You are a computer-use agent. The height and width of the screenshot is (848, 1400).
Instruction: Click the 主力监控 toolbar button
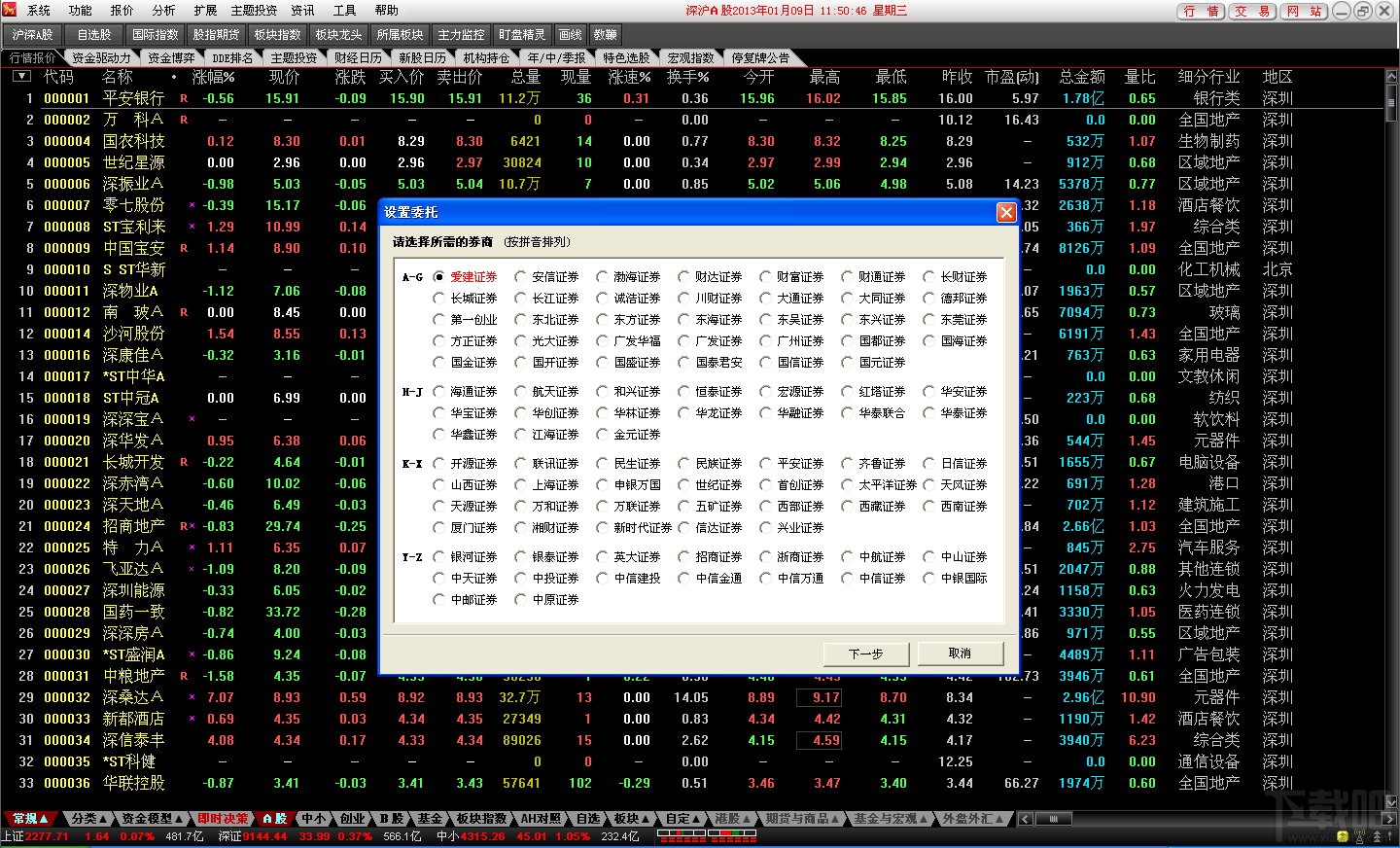461,35
